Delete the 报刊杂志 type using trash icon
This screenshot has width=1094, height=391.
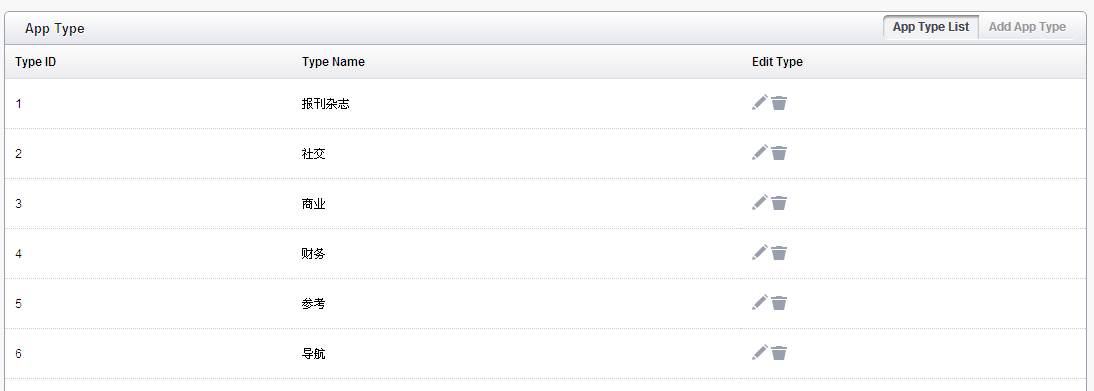click(x=779, y=103)
